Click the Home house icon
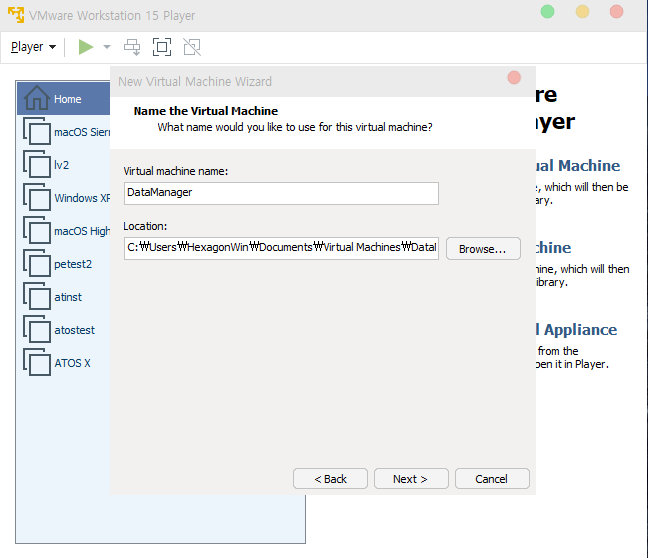Image resolution: width=648 pixels, height=558 pixels. pos(37,98)
